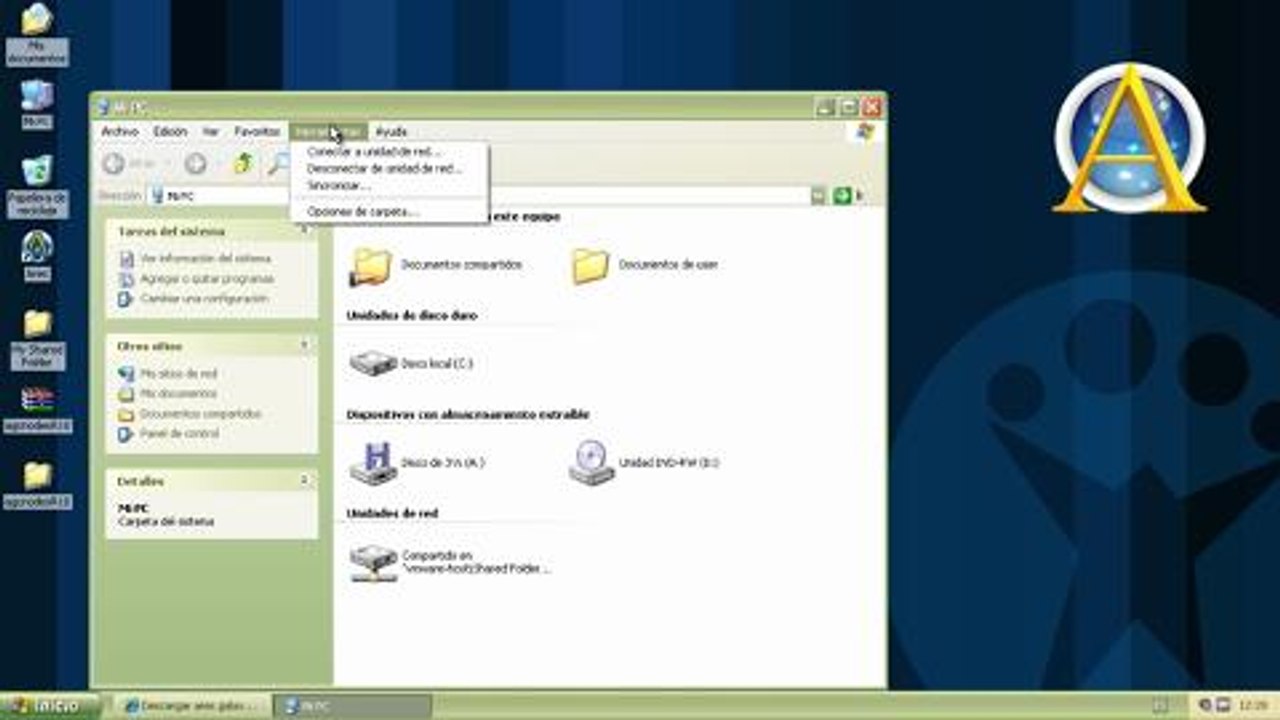Image resolution: width=1280 pixels, height=720 pixels.
Task: Click Cambiar una configuración link
Action: [204, 299]
